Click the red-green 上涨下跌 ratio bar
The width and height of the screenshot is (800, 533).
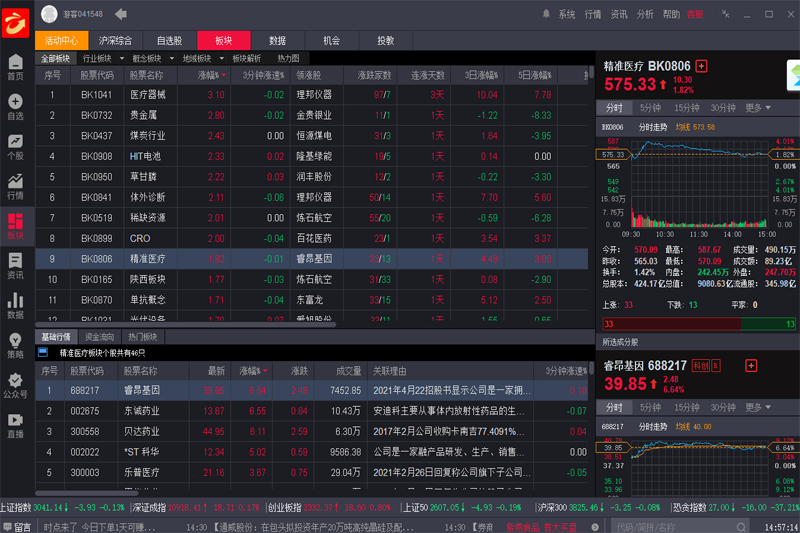pyautogui.click(x=699, y=325)
